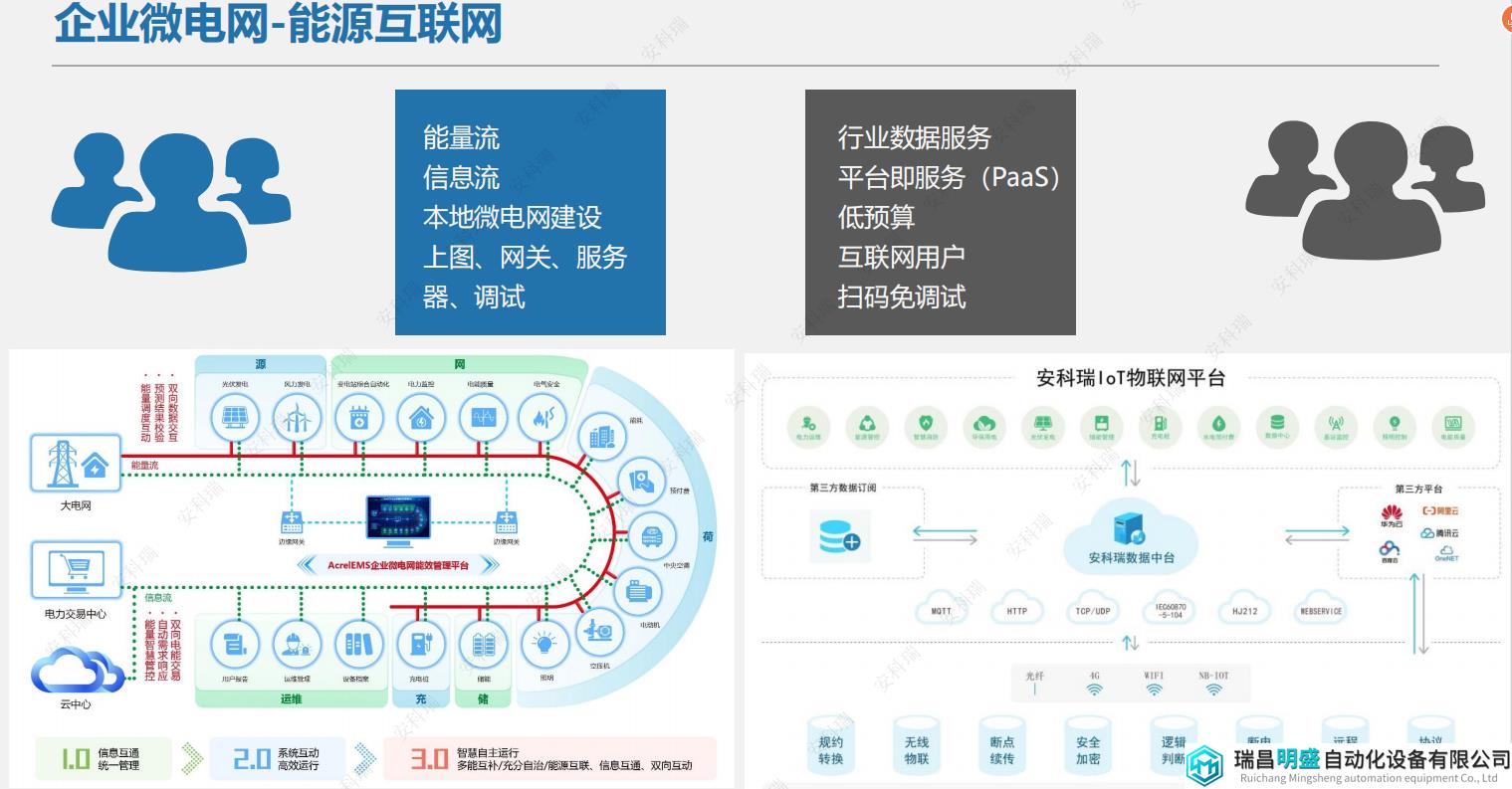1512x789 pixels.
Task: Select the 中央空调 icon
Action: coord(652,536)
